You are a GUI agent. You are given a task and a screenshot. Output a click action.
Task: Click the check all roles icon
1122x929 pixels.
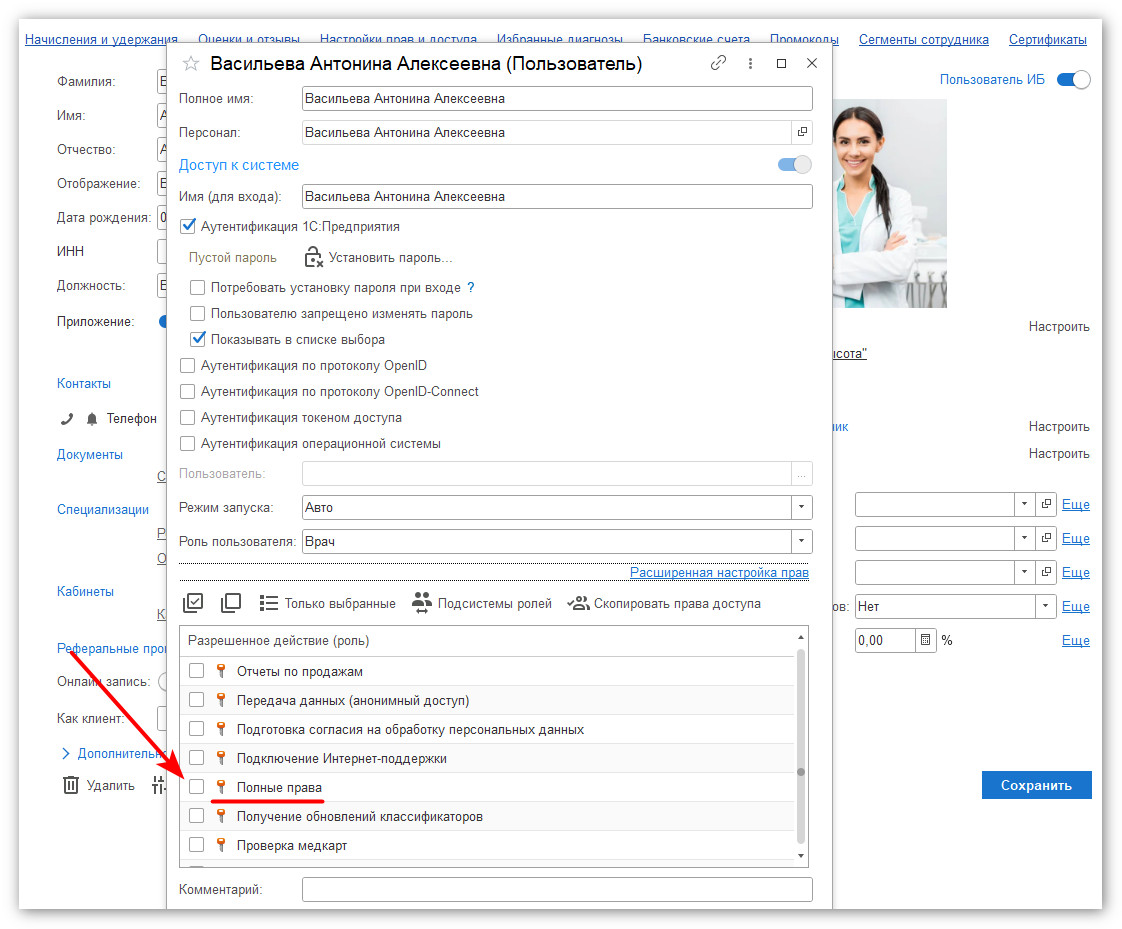point(193,603)
